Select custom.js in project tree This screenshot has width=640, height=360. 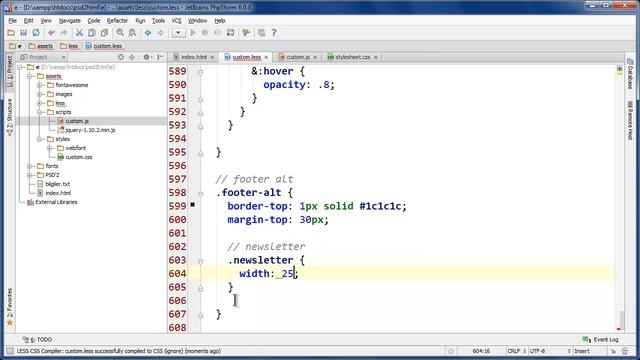tap(77, 121)
